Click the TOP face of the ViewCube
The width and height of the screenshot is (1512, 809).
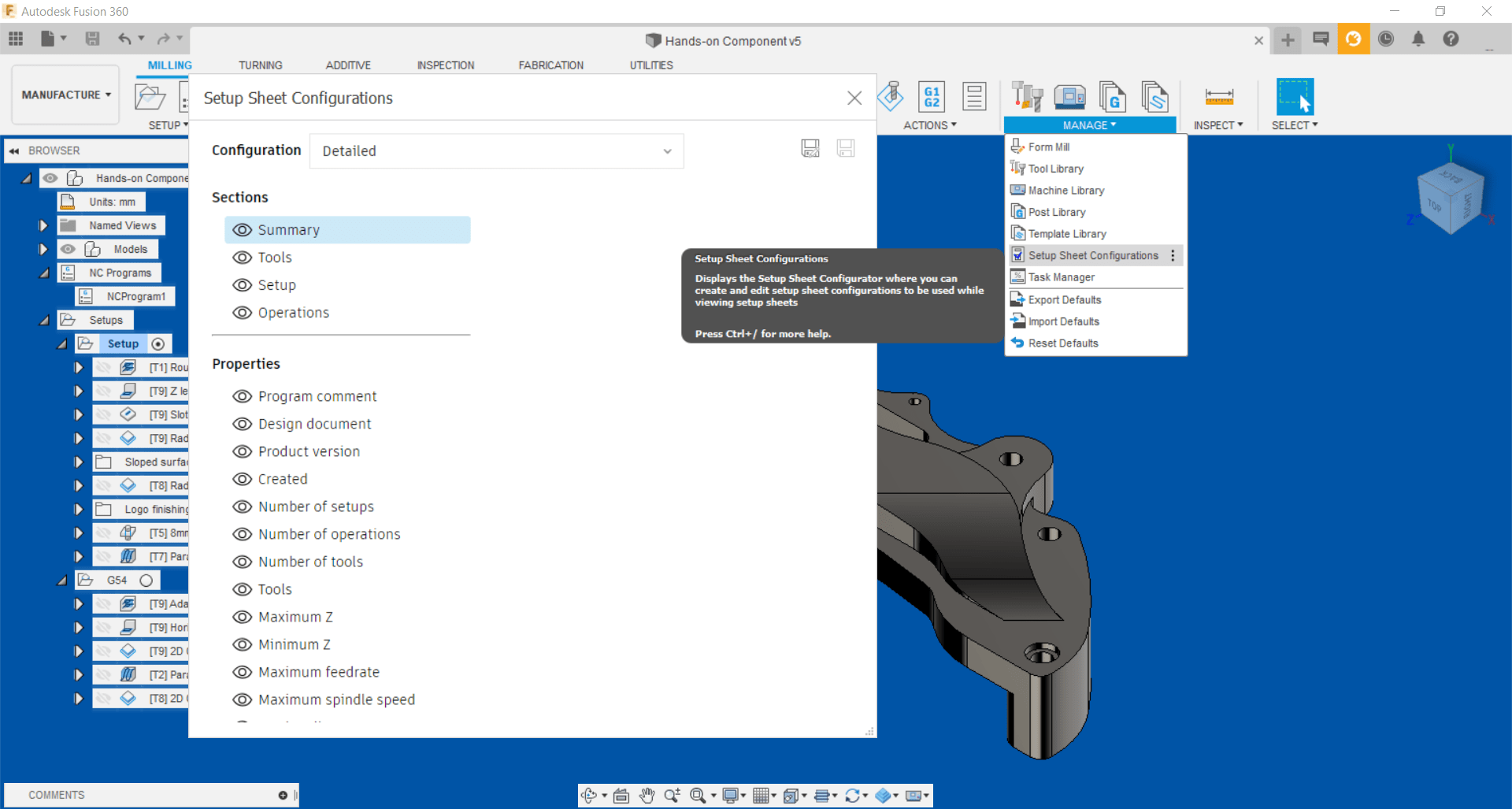(x=1435, y=202)
